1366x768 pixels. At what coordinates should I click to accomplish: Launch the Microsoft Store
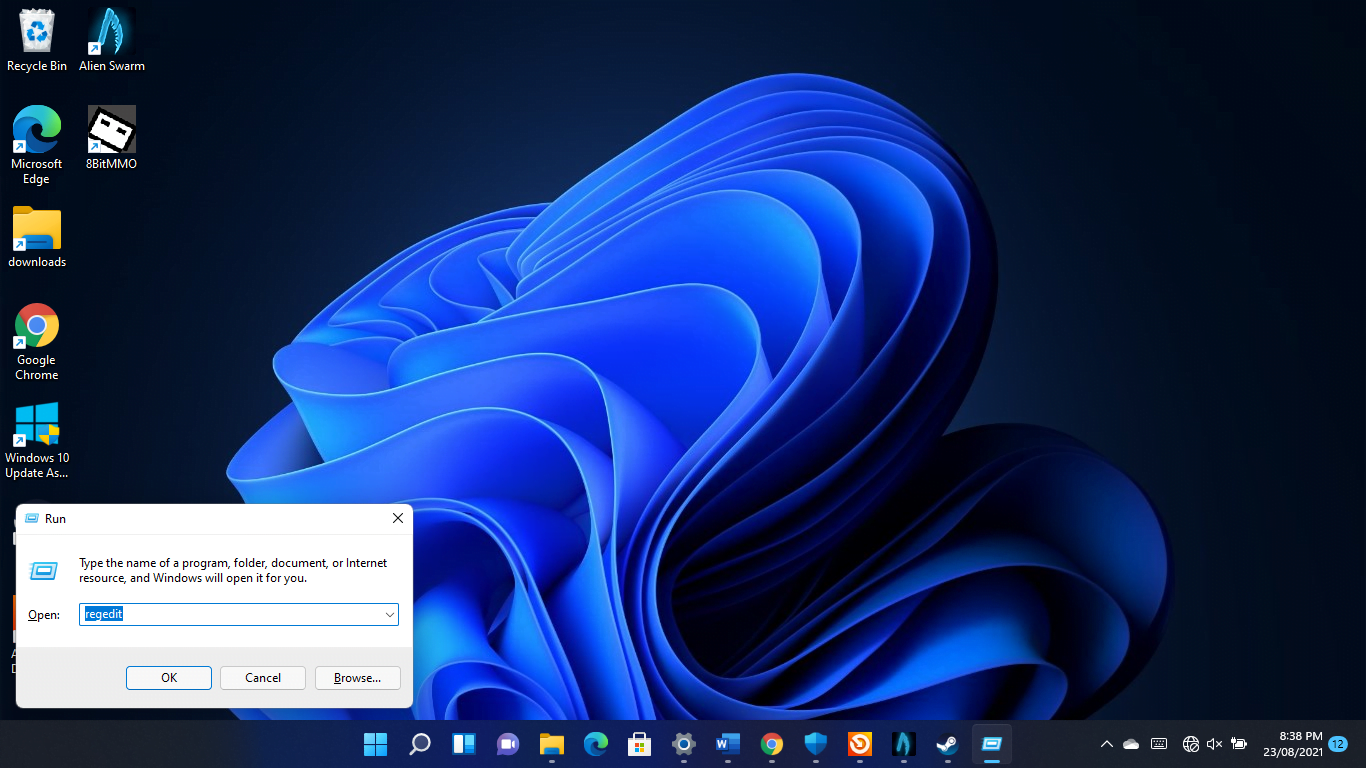tap(639, 744)
